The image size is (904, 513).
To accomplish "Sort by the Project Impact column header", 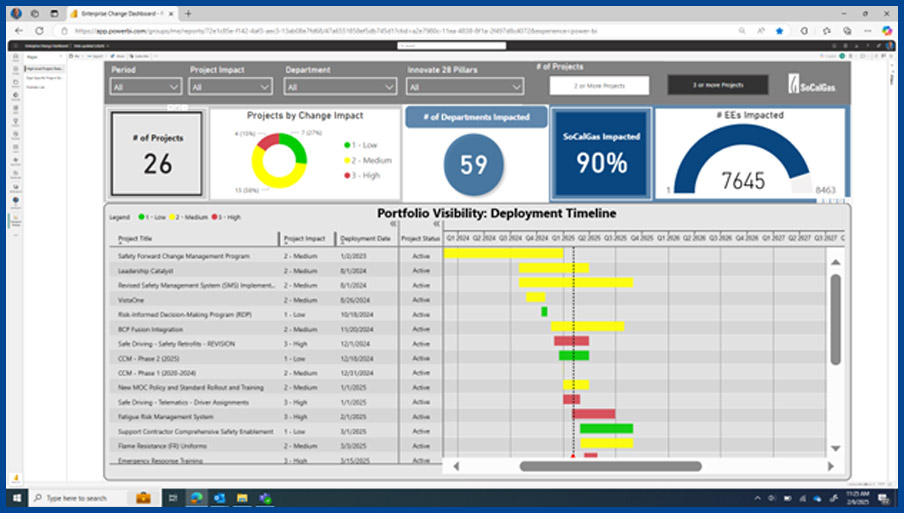I will coord(304,239).
